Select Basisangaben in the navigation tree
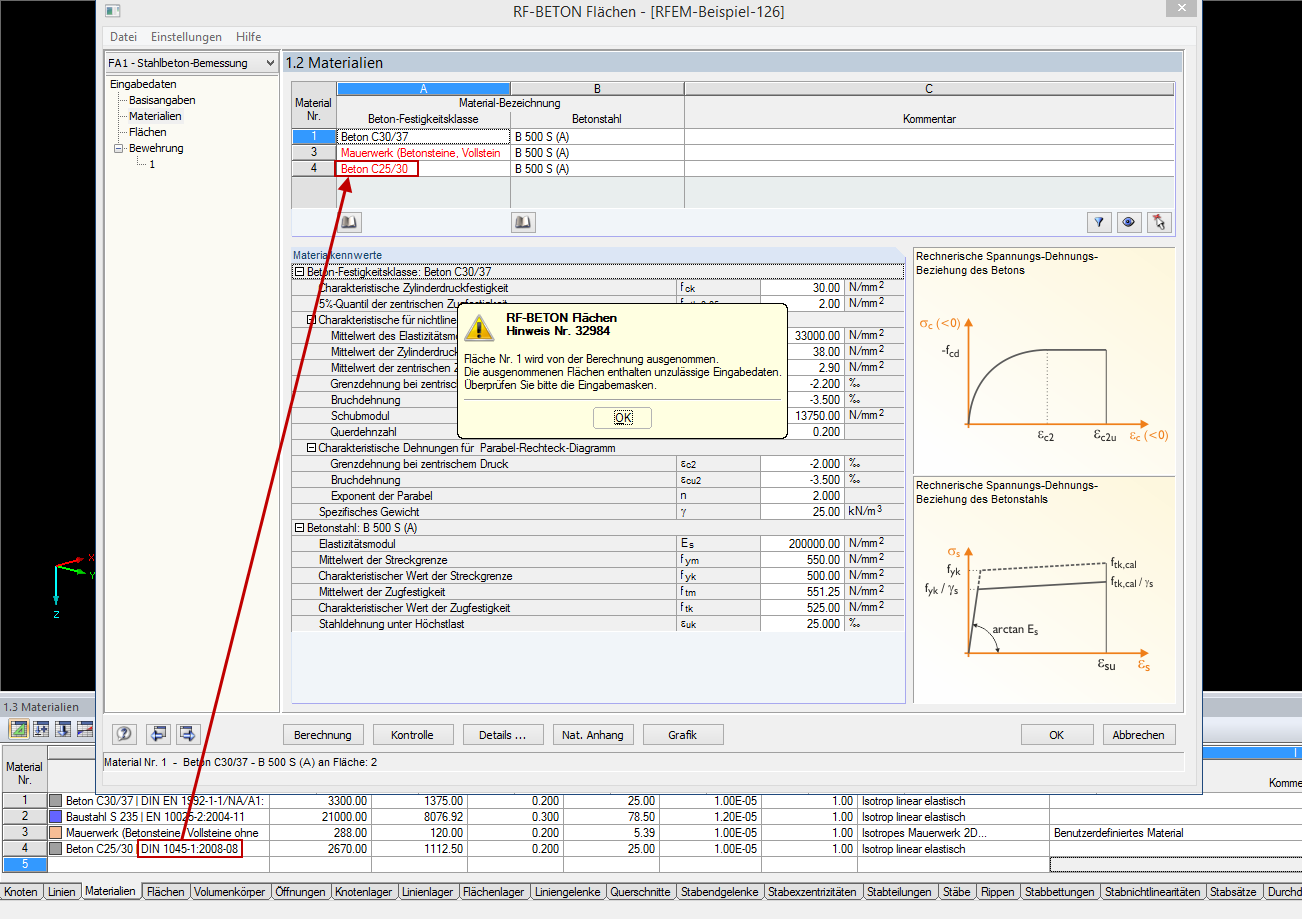 pyautogui.click(x=162, y=100)
